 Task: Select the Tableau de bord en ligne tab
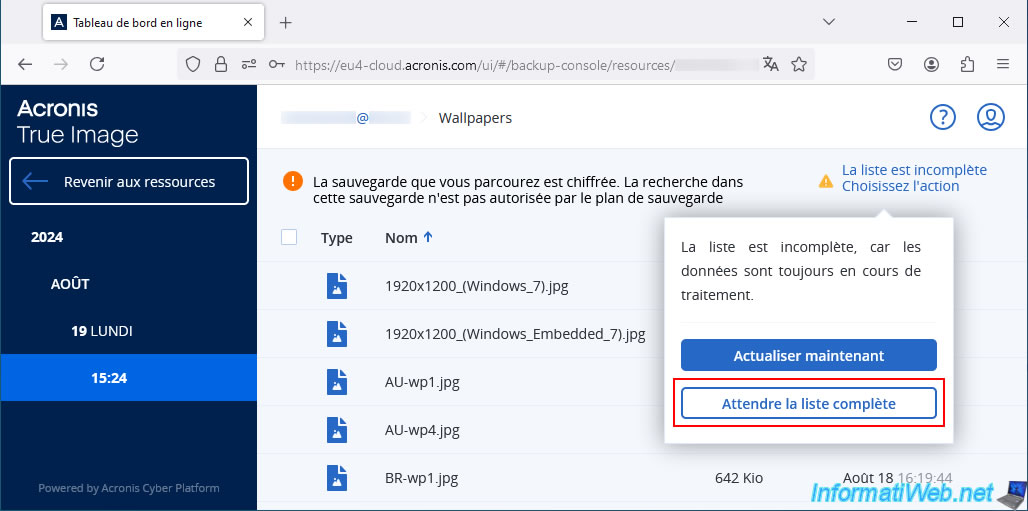(153, 23)
